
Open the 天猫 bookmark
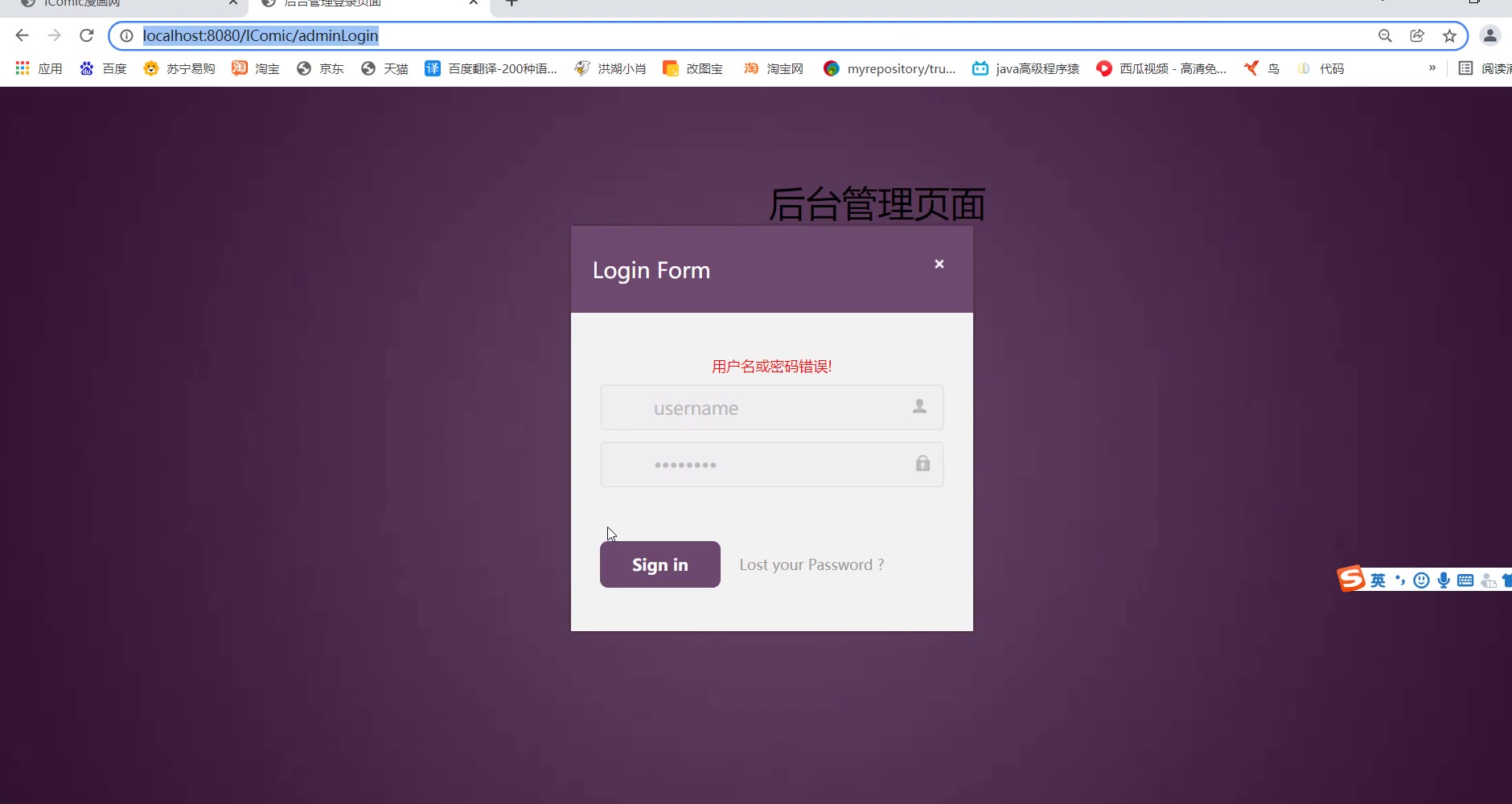[x=384, y=68]
